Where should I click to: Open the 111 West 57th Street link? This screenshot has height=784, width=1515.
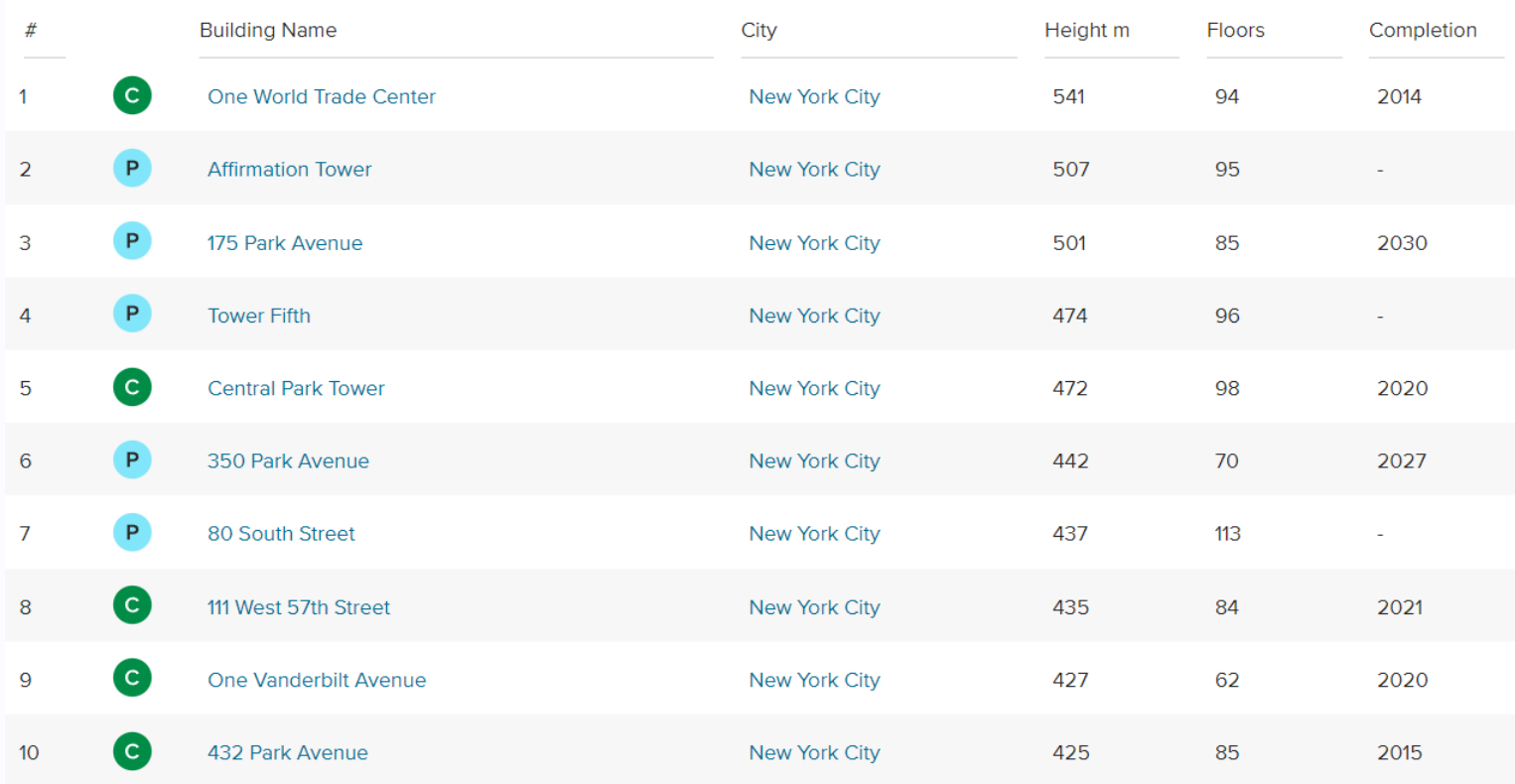pyautogui.click(x=298, y=607)
